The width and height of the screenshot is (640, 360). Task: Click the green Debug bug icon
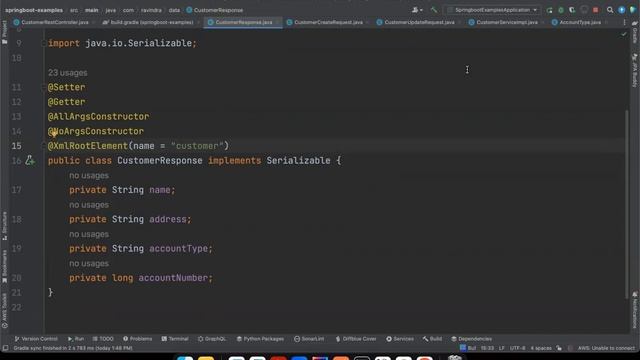point(561,10)
